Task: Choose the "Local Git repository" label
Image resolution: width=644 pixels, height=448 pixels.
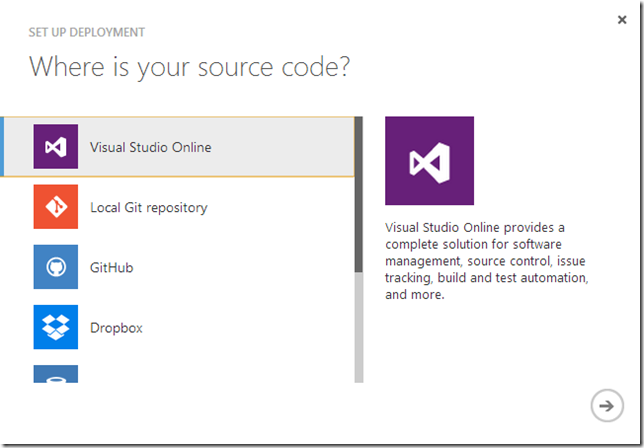Action: [x=148, y=208]
